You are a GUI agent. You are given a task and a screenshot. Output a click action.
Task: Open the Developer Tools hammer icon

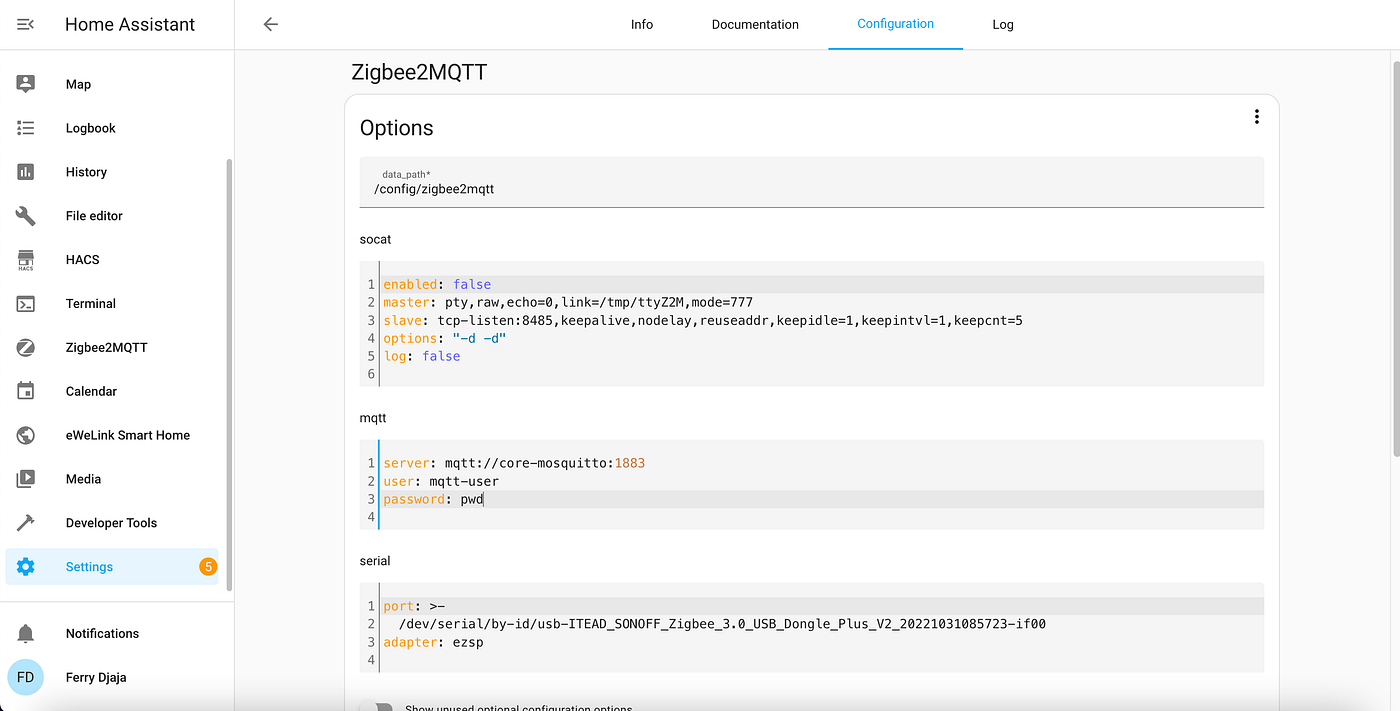[x=26, y=523]
